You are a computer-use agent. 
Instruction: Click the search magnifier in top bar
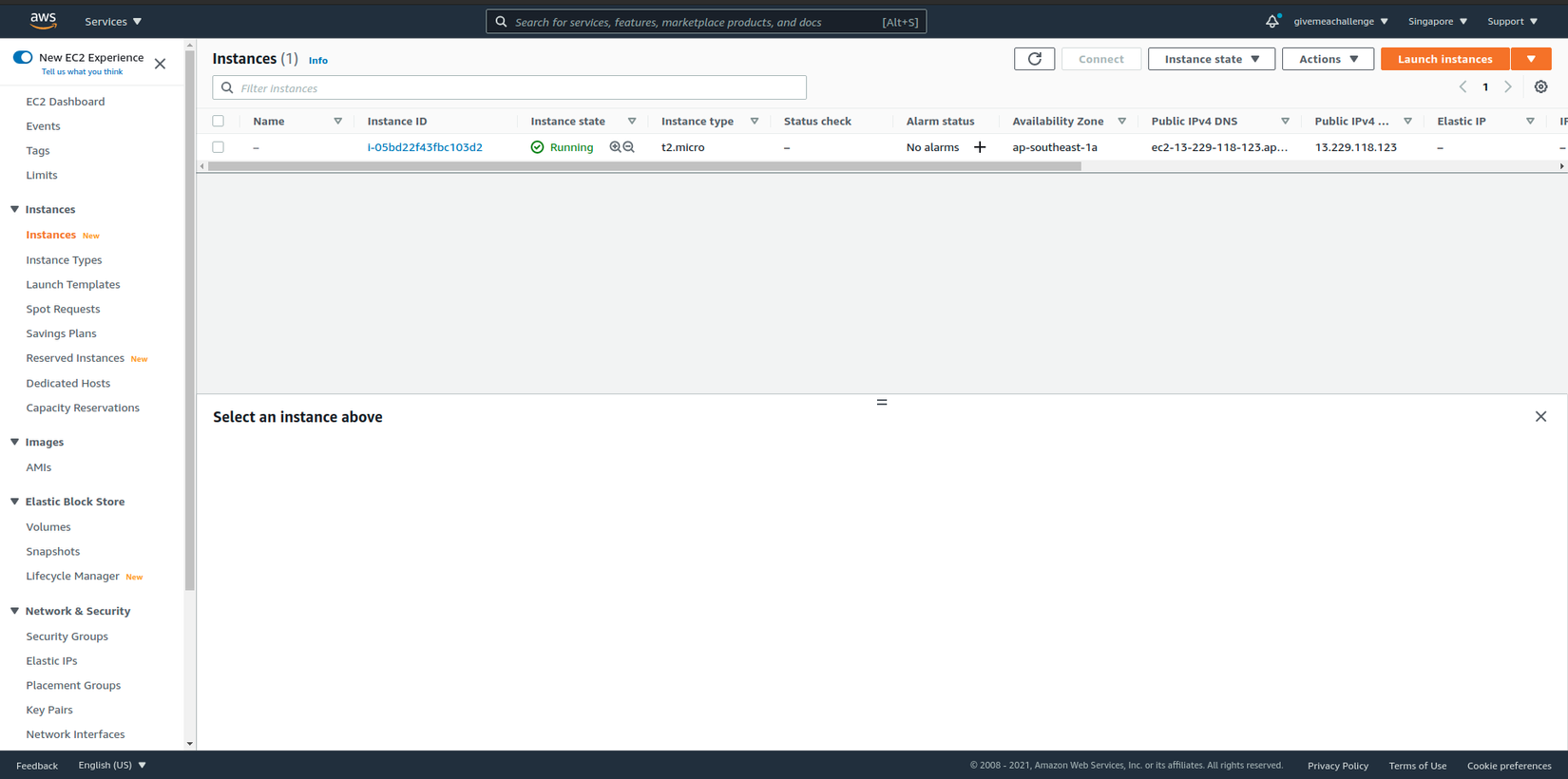tap(501, 22)
